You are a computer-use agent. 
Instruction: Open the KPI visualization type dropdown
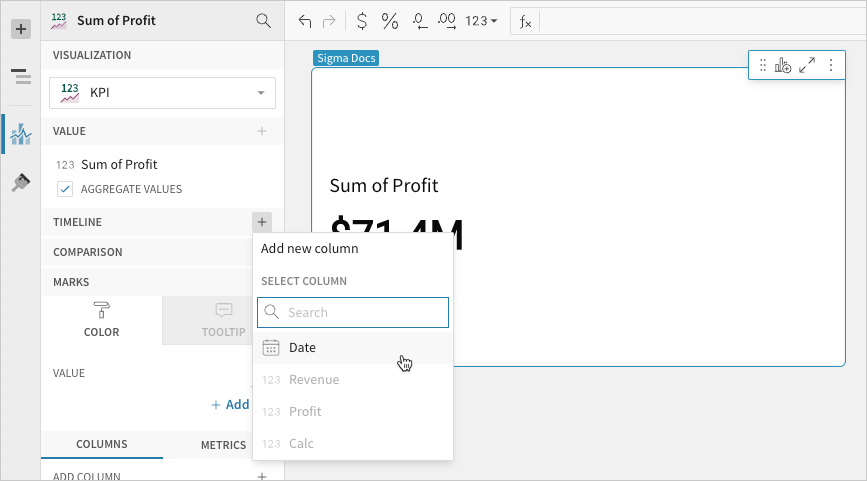162,93
